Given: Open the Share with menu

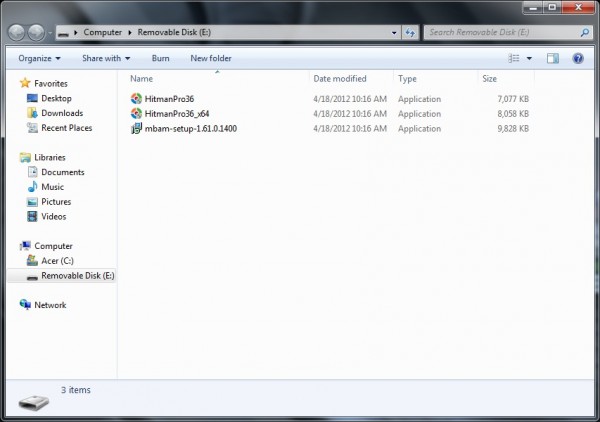Looking at the screenshot, I should [x=106, y=58].
